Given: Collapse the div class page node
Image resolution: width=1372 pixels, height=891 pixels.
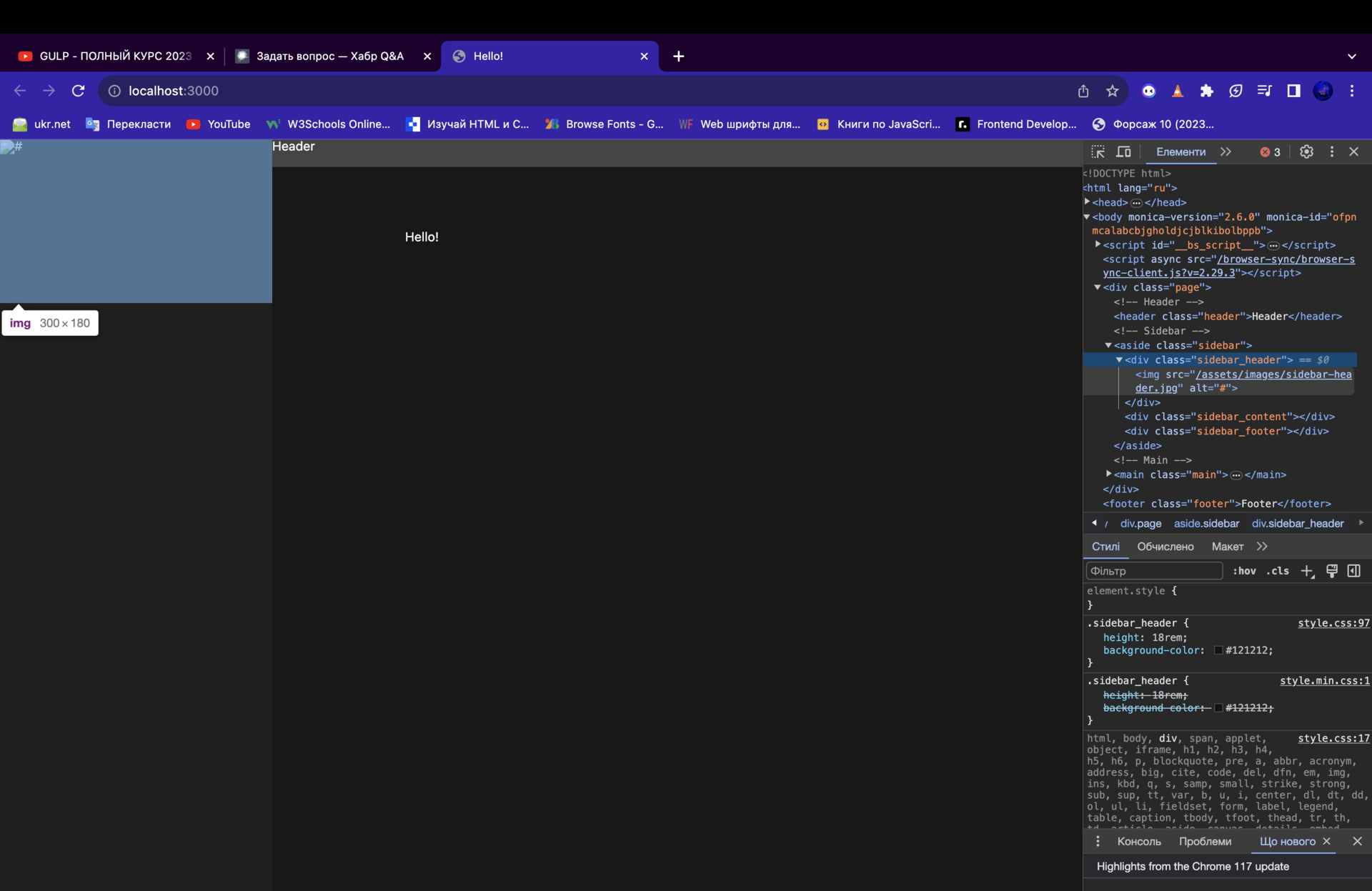Looking at the screenshot, I should (1098, 287).
